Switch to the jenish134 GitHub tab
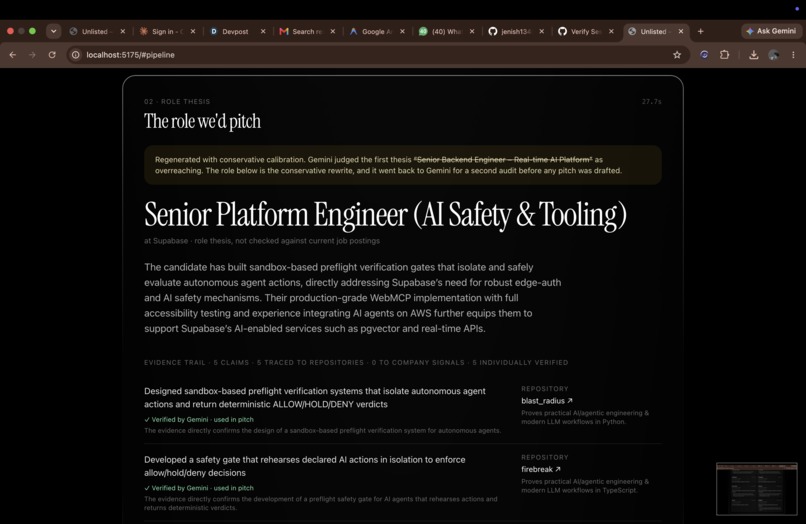Image resolution: width=806 pixels, height=524 pixels. tap(514, 31)
